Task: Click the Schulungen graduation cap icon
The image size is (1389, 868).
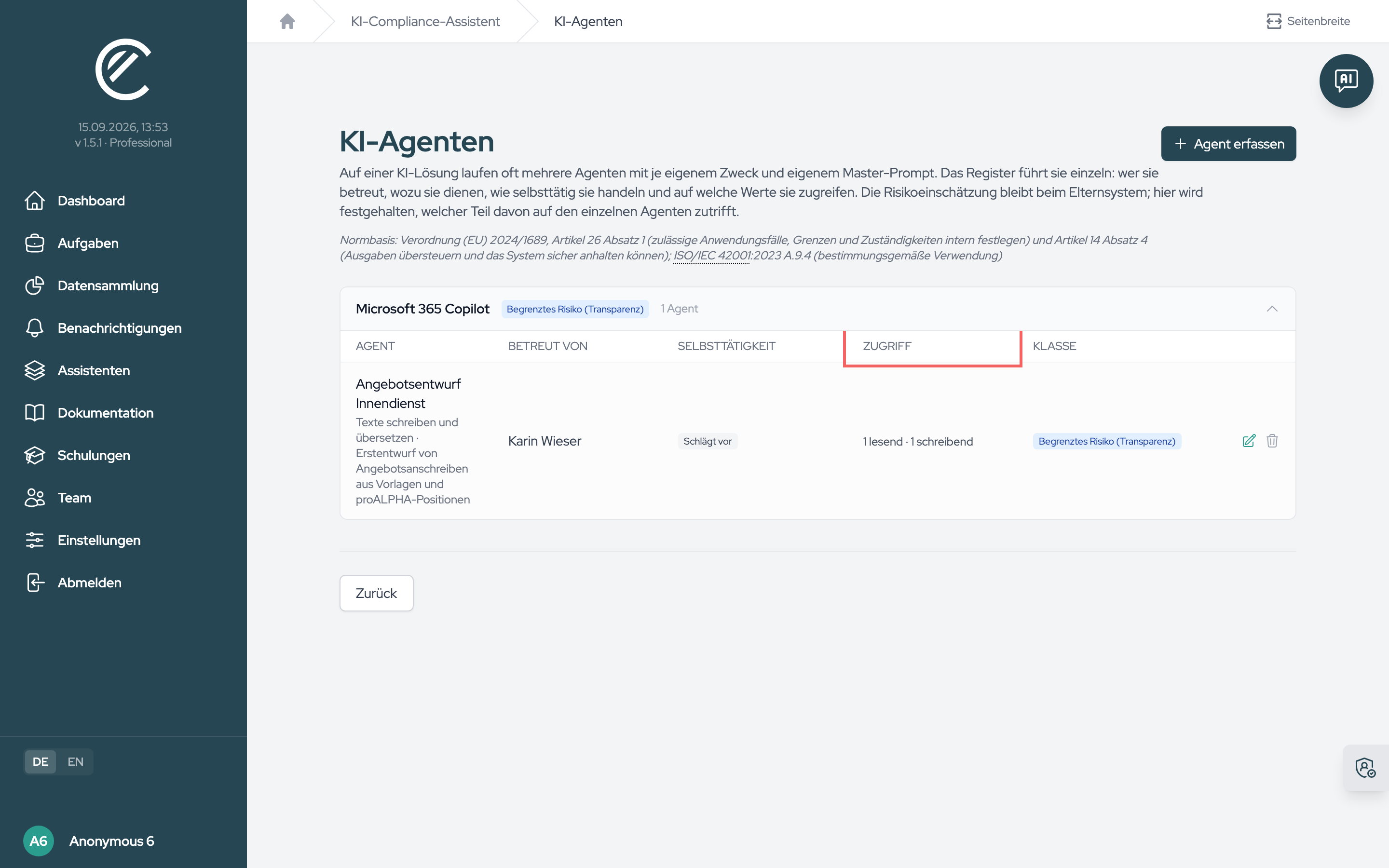Action: pos(34,456)
